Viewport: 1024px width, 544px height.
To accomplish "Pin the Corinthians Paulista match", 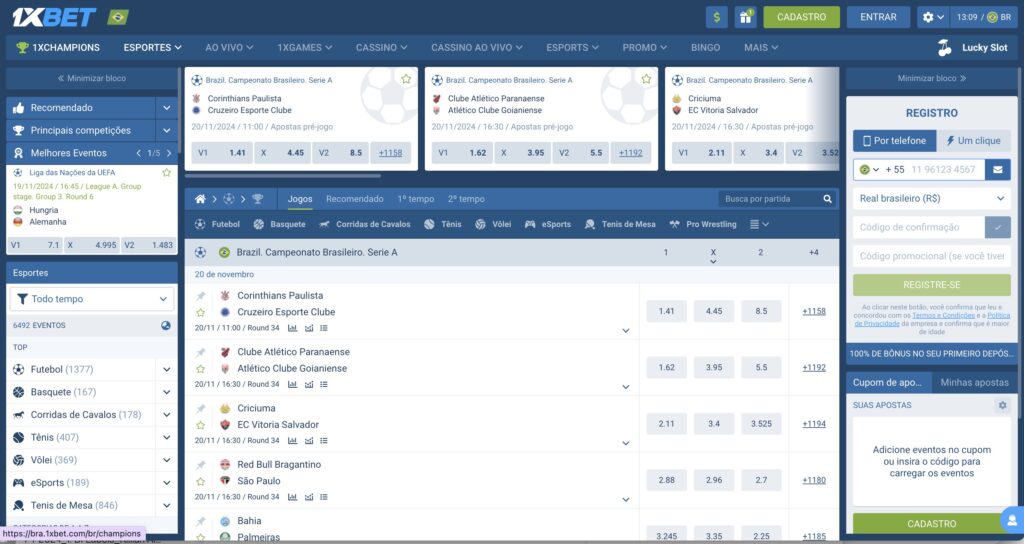I will (x=200, y=296).
